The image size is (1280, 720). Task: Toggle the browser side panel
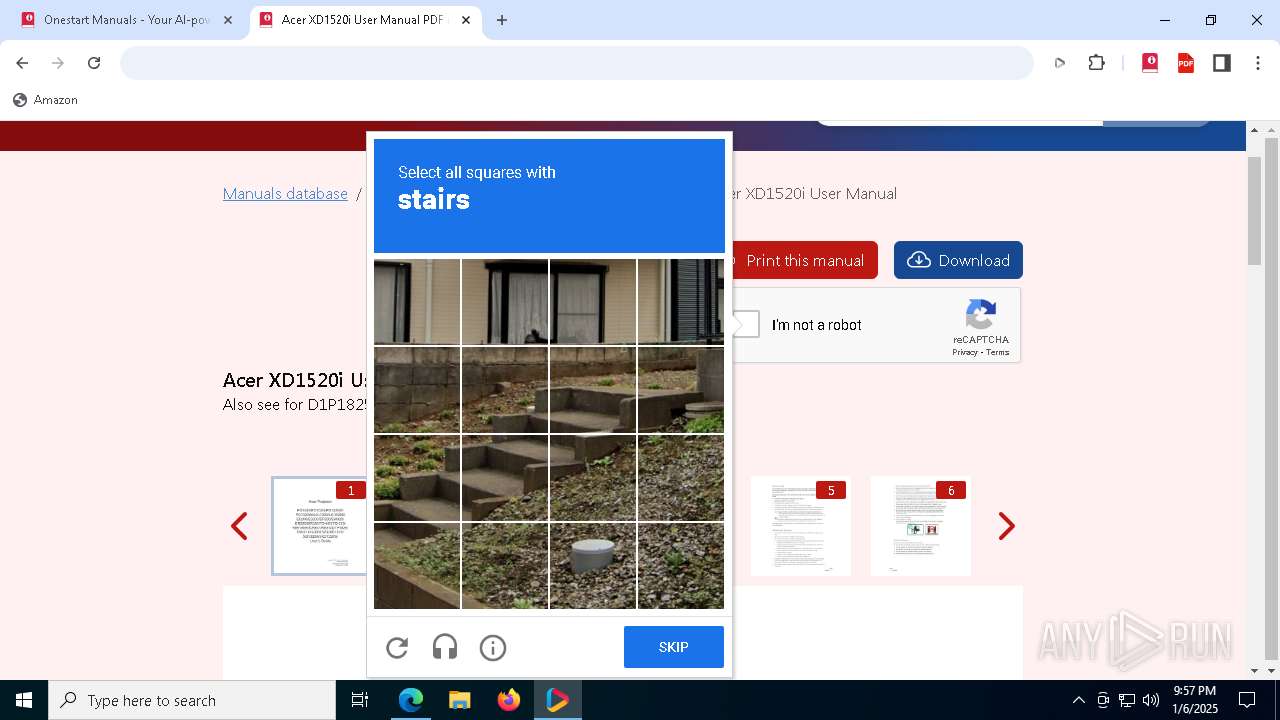tap(1222, 63)
